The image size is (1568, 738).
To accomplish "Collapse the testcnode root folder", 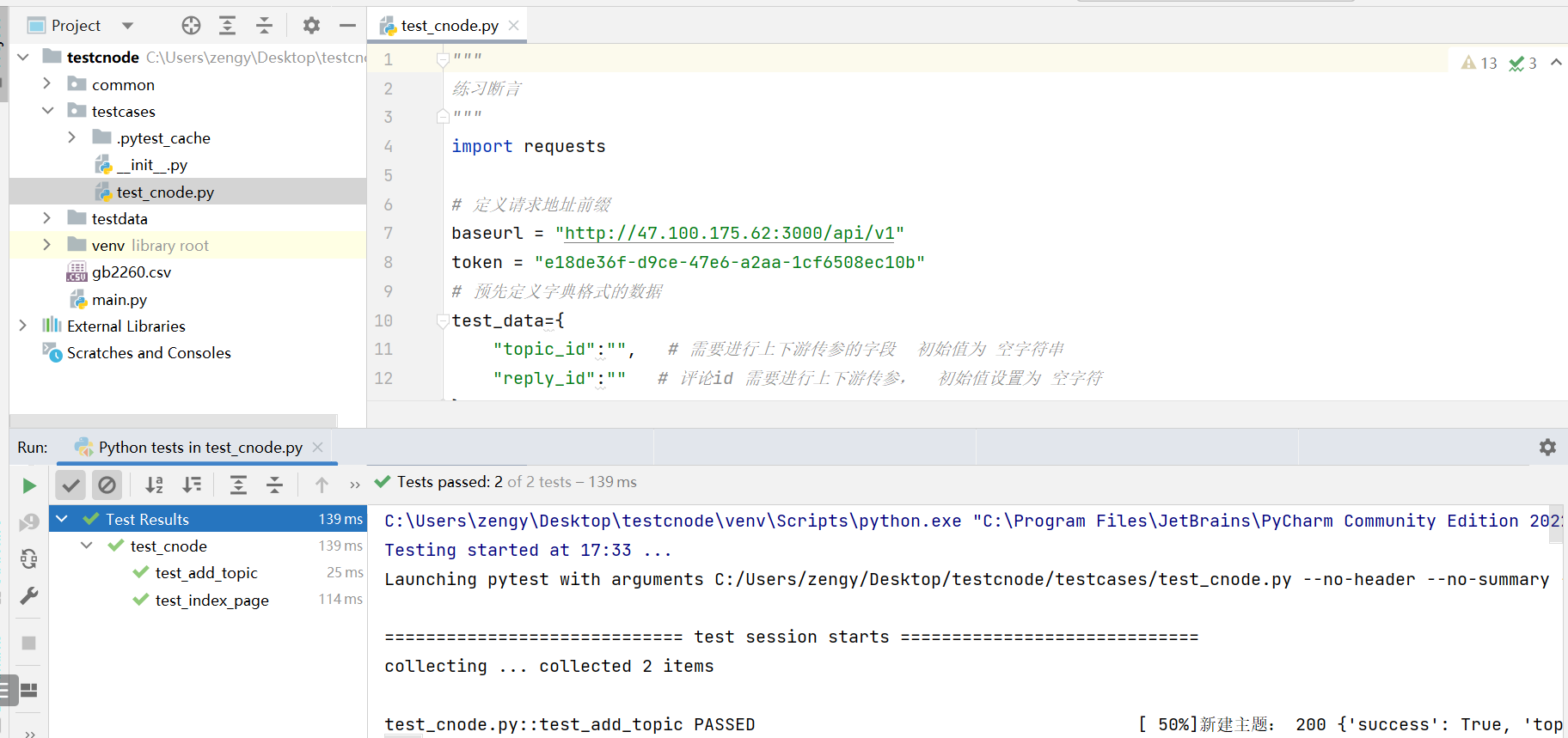I will click(23, 57).
